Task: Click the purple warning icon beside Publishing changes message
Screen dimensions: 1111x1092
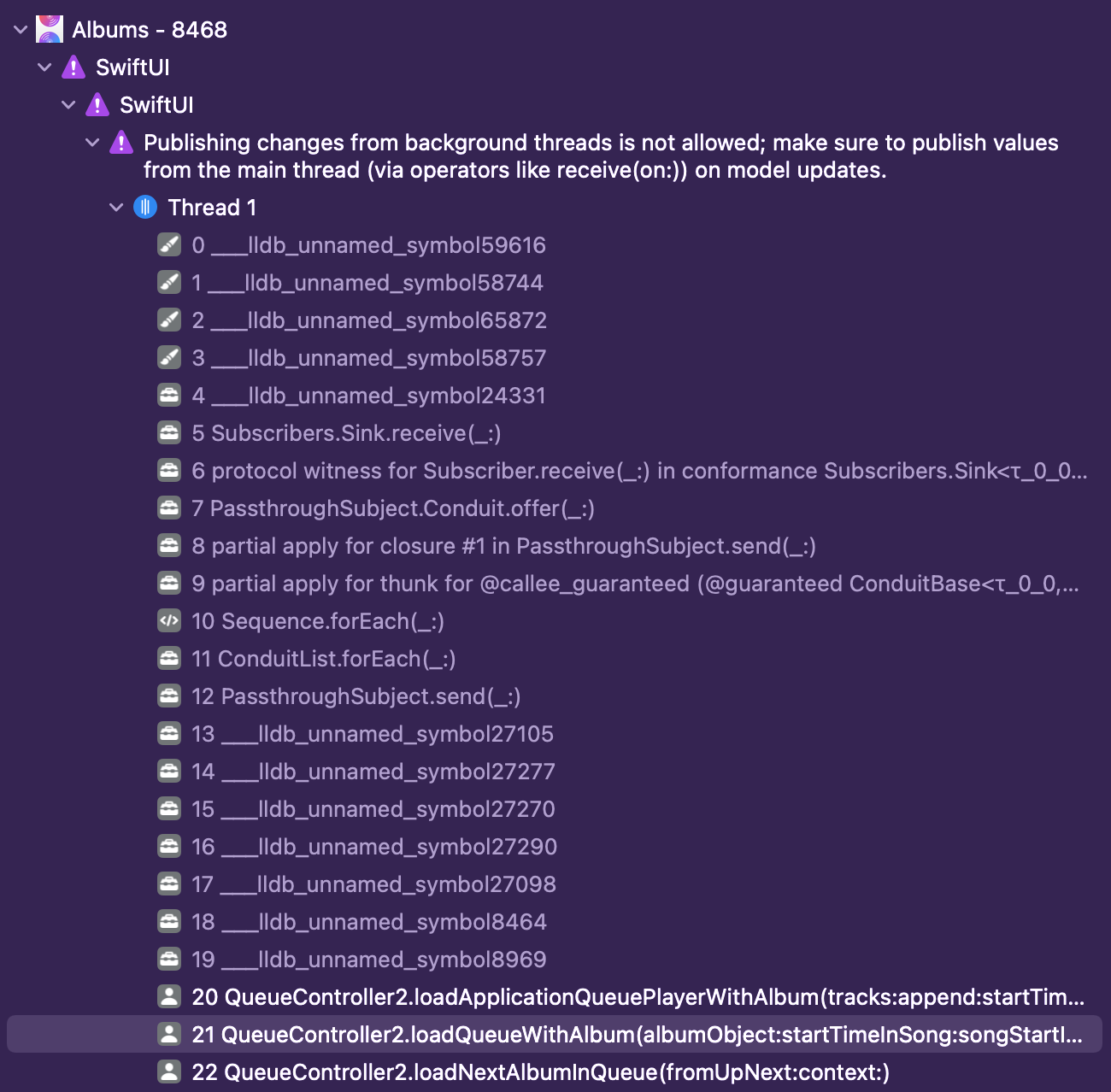Action: point(121,143)
